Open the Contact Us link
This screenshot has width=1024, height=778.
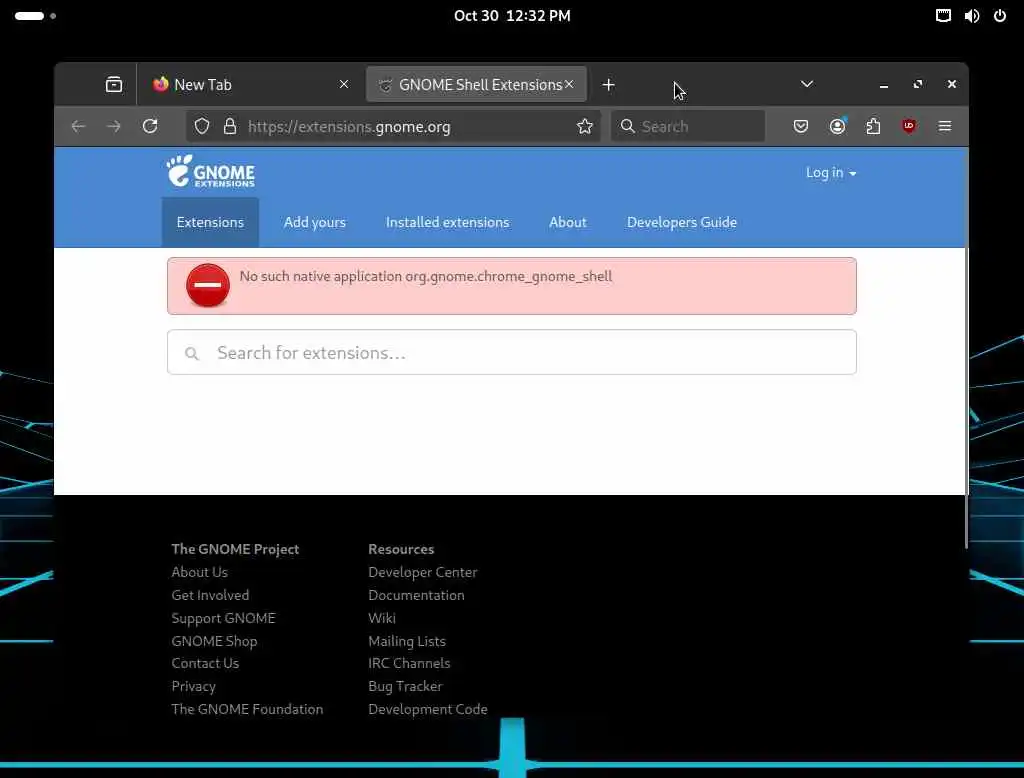pyautogui.click(x=205, y=663)
